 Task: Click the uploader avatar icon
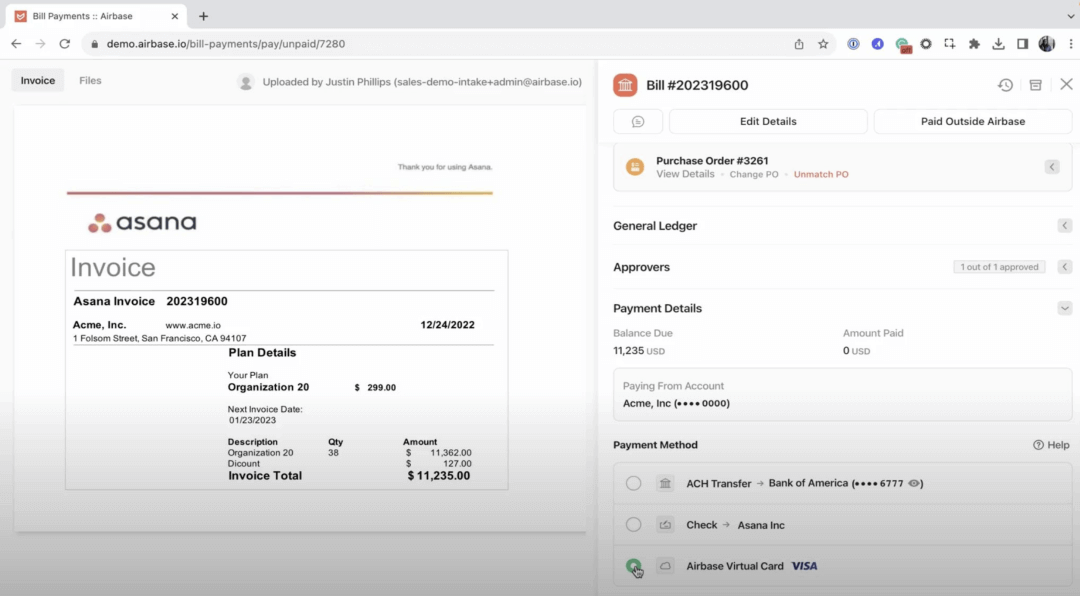point(246,82)
